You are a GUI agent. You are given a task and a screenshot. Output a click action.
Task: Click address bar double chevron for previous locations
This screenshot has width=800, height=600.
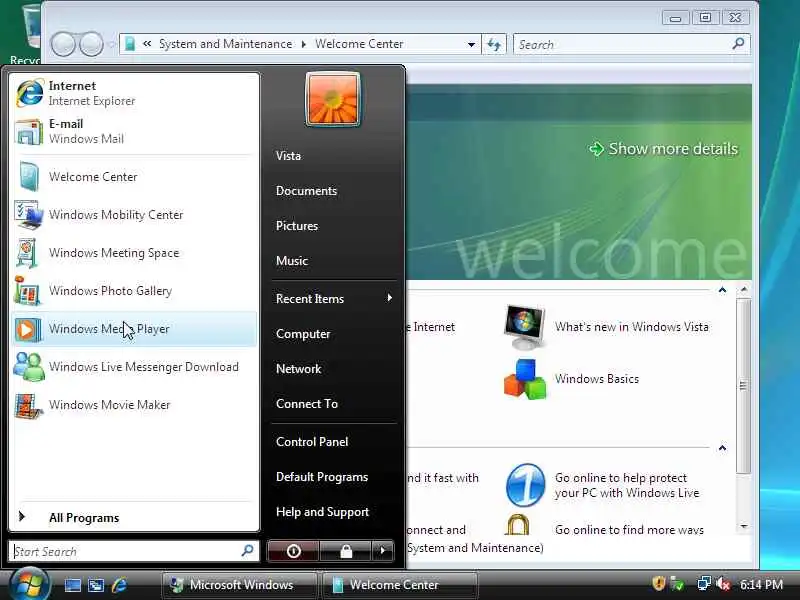147,44
